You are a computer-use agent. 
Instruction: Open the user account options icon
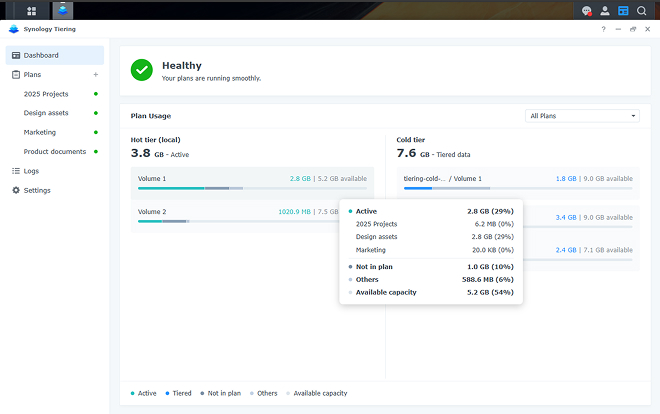click(605, 11)
